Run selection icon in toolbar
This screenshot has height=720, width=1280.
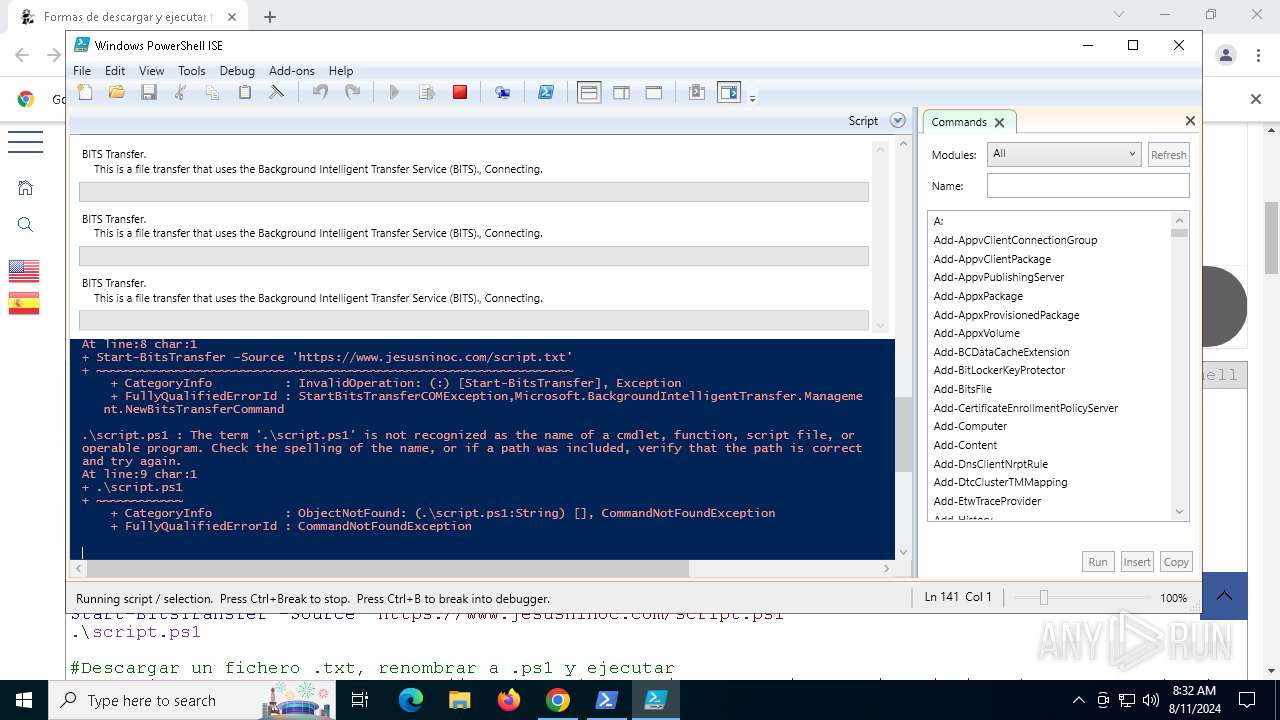click(x=427, y=93)
